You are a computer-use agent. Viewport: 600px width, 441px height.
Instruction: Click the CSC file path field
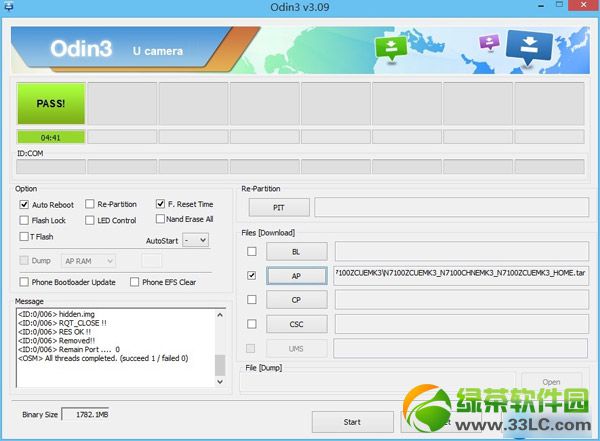point(461,324)
